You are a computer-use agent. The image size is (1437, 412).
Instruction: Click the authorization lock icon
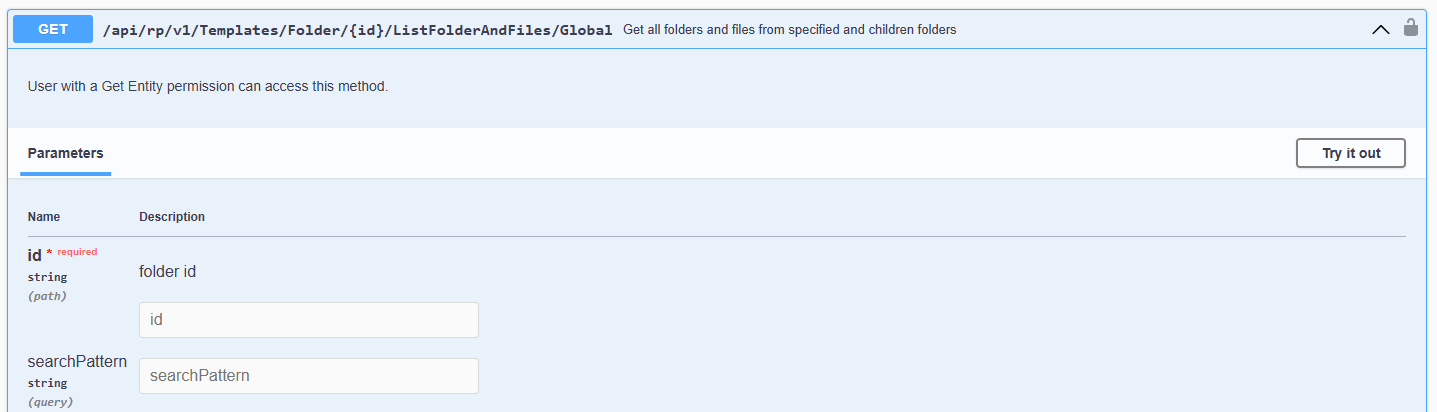click(x=1411, y=28)
